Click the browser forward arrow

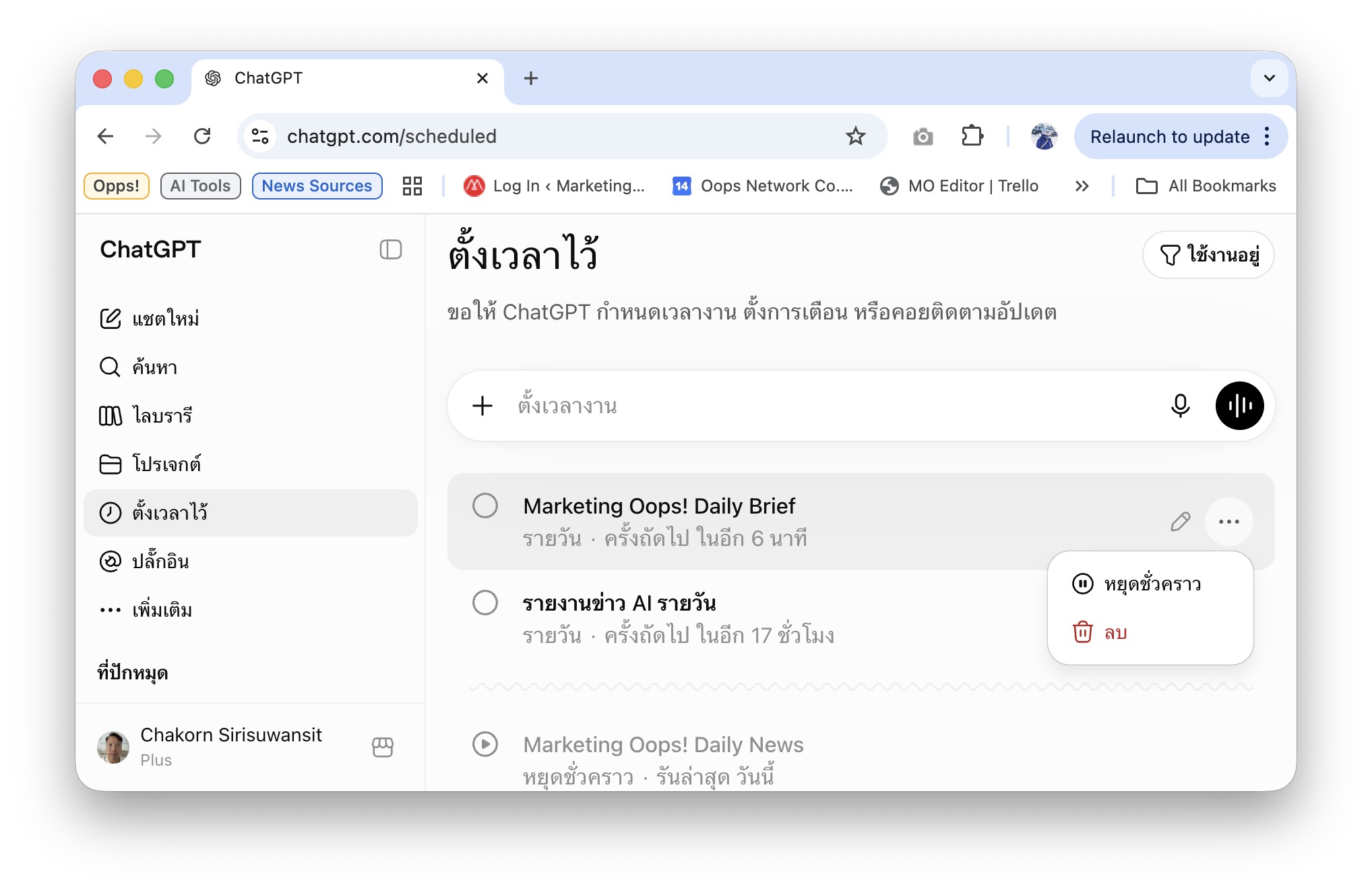pyautogui.click(x=154, y=136)
